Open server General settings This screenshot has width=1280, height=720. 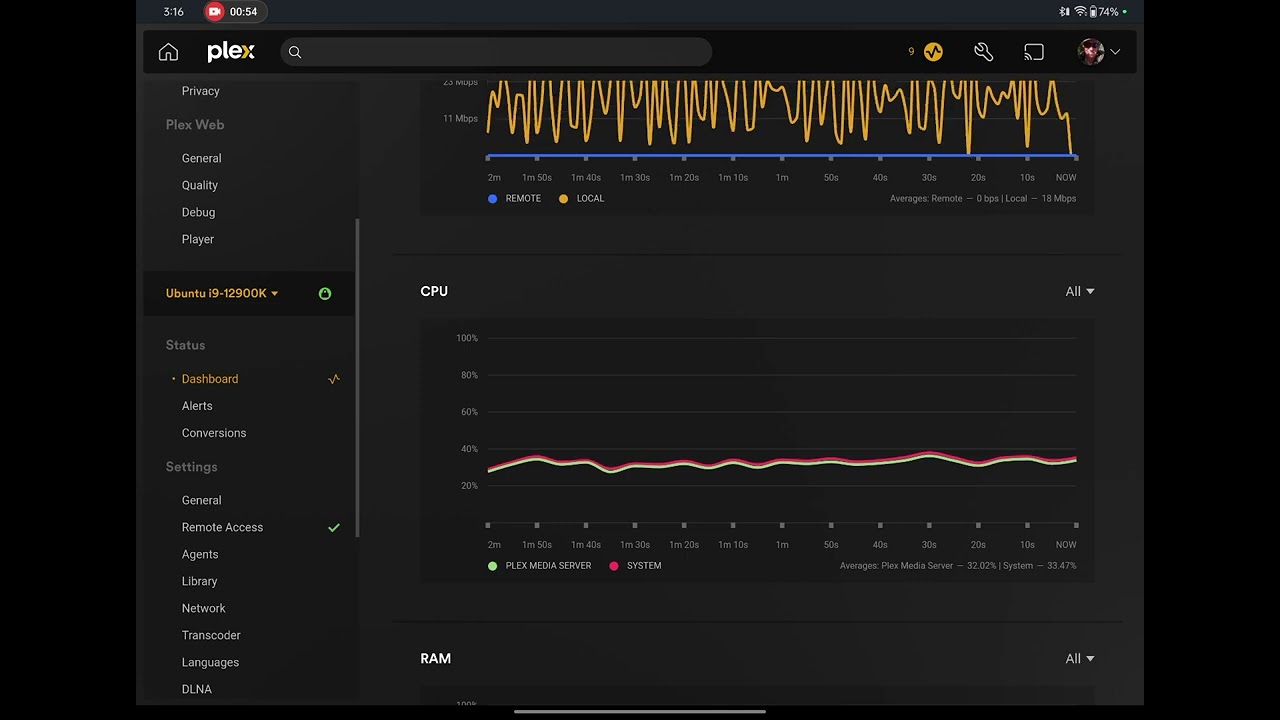[x=202, y=500]
